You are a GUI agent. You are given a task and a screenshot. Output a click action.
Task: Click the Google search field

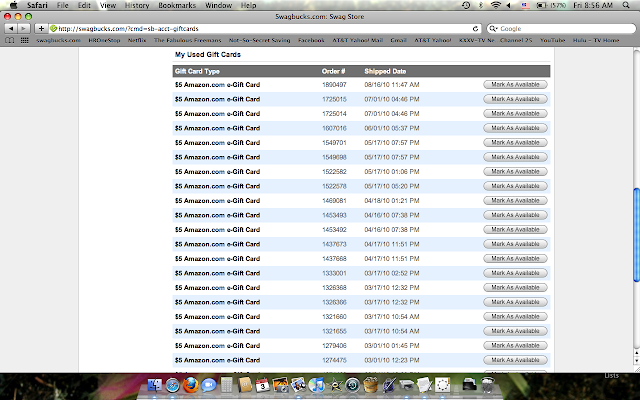pyautogui.click(x=561, y=29)
